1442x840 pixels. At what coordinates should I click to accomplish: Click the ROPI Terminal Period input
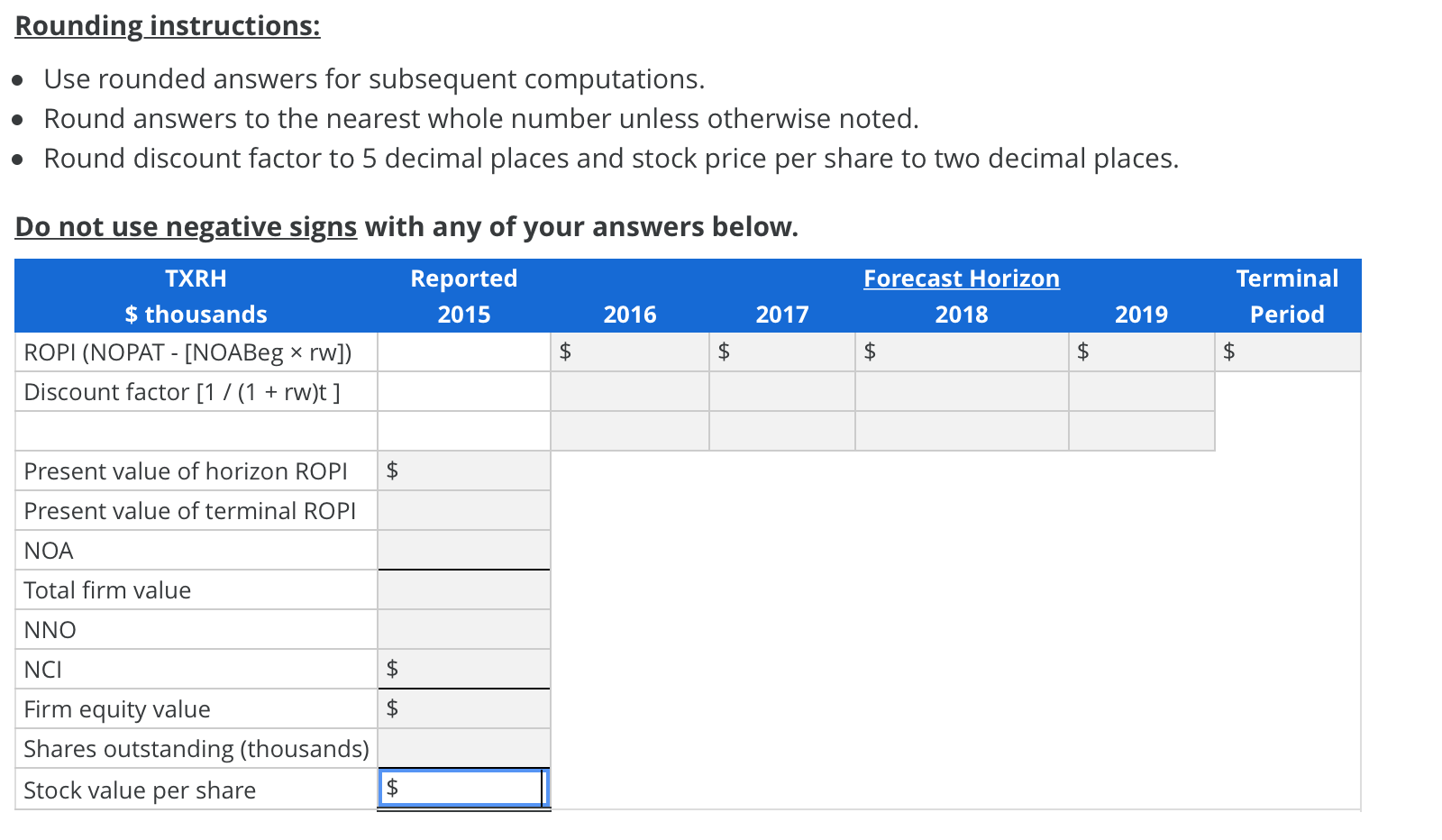[x=1288, y=352]
